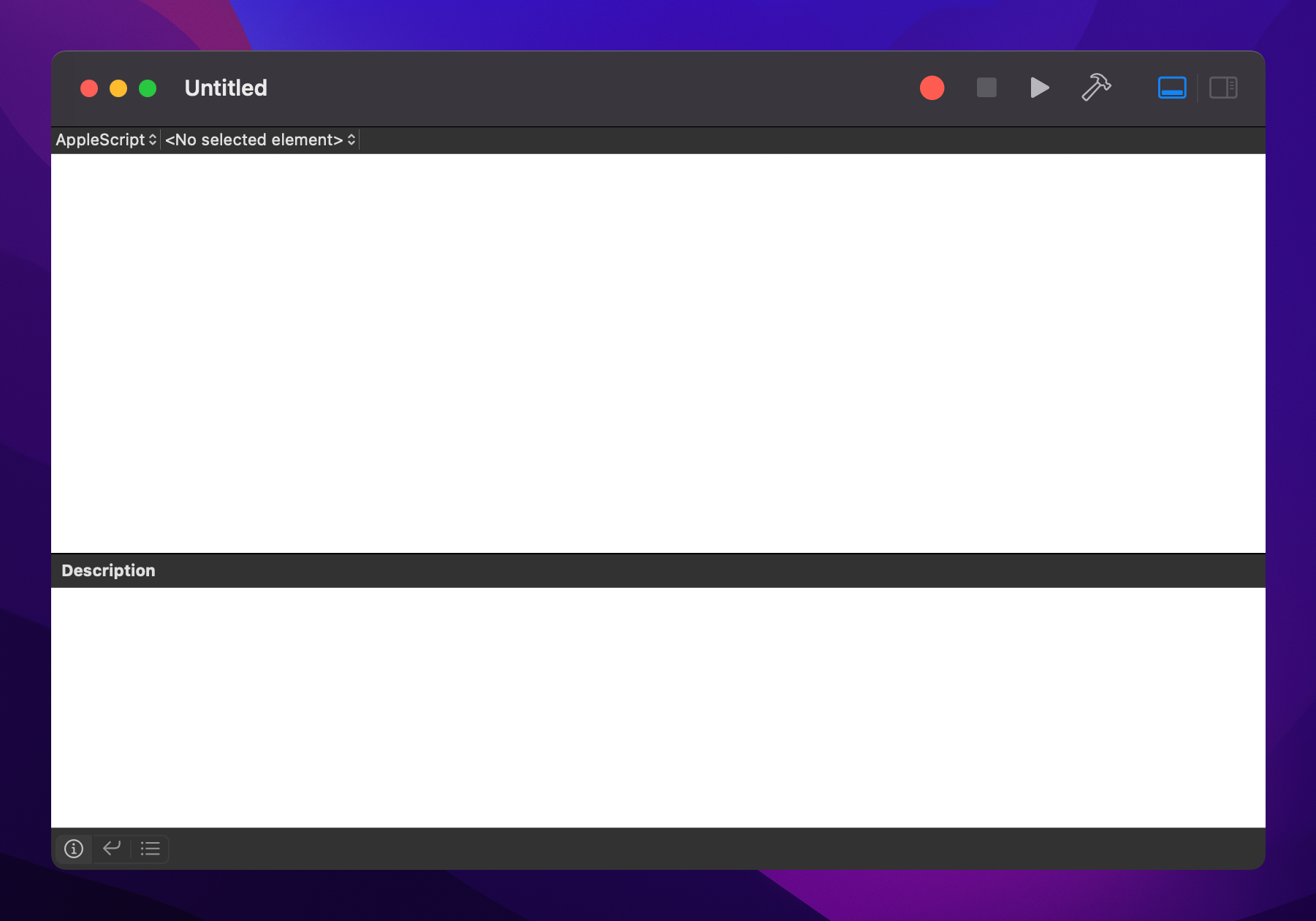This screenshot has width=1316, height=921.
Task: Show the right sidebar panel
Action: click(x=1222, y=88)
